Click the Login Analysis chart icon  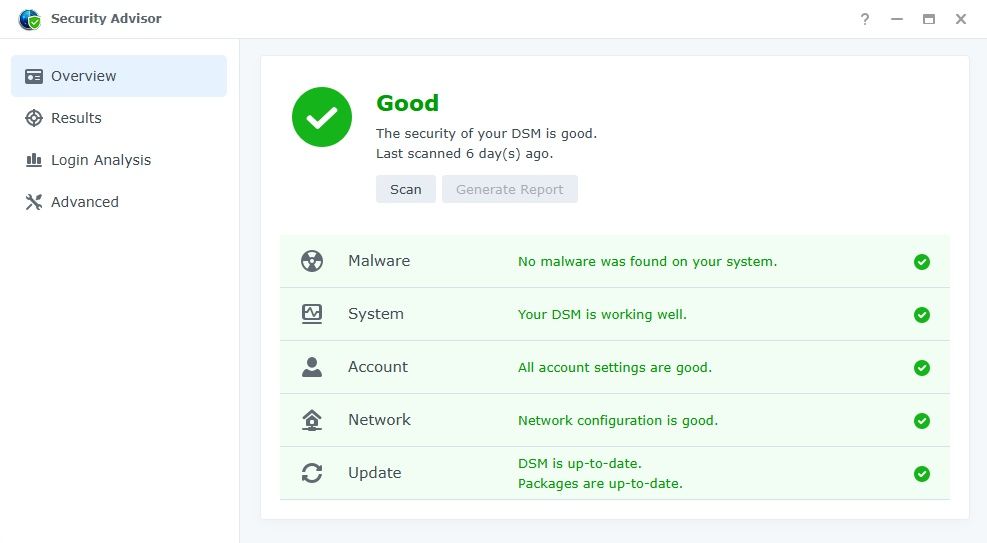pos(34,160)
